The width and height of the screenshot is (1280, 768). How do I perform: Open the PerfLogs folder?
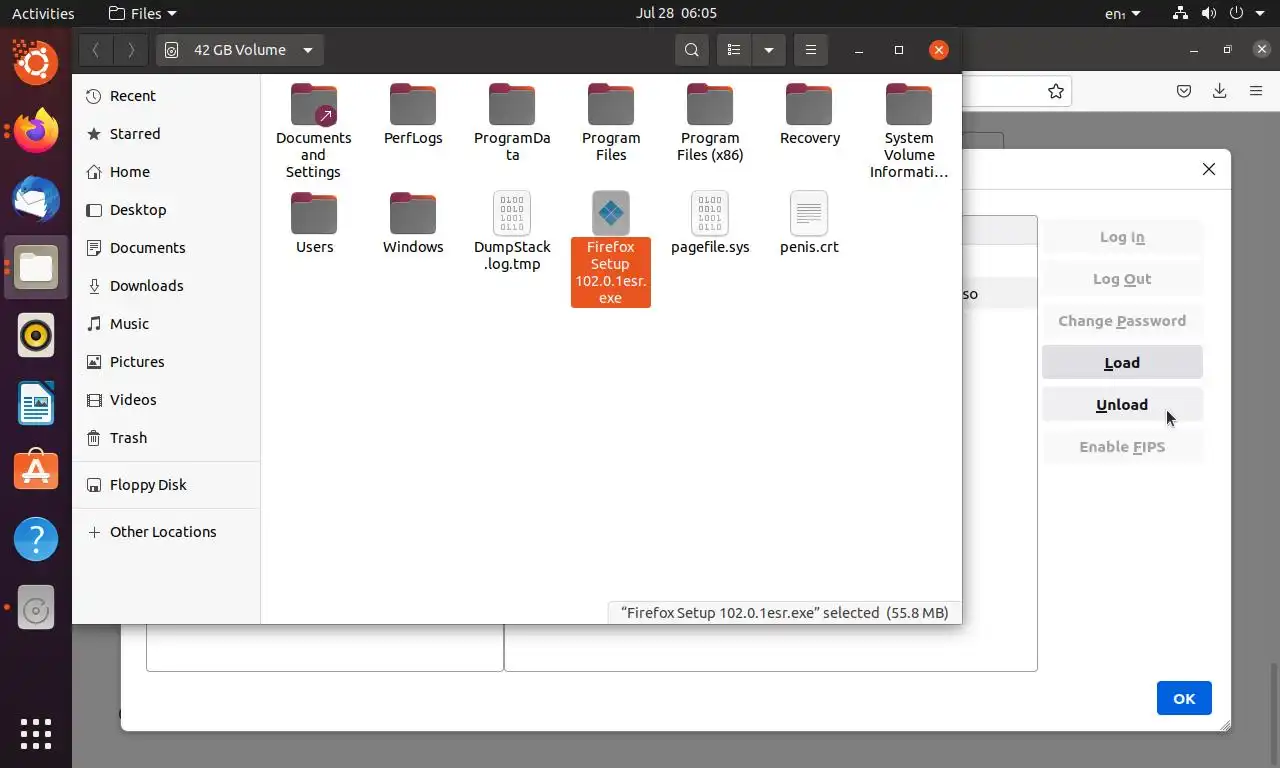coord(412,114)
